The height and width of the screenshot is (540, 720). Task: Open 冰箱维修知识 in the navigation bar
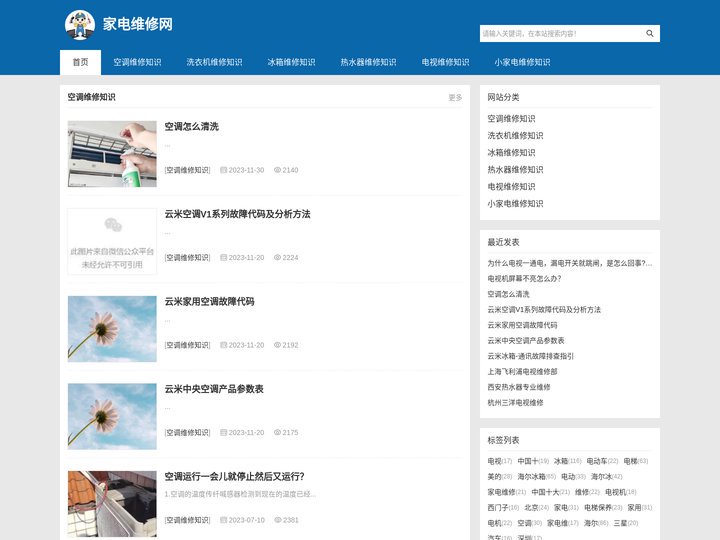291,62
